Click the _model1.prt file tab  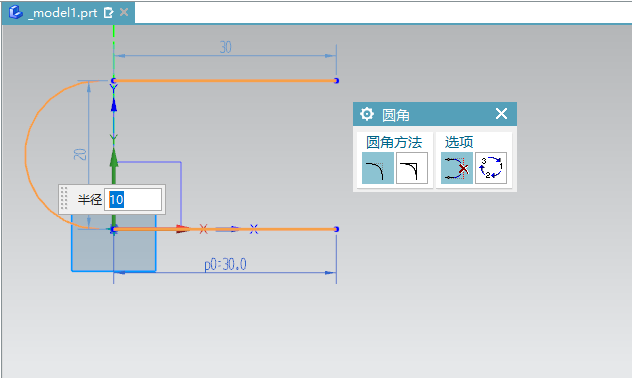click(68, 12)
